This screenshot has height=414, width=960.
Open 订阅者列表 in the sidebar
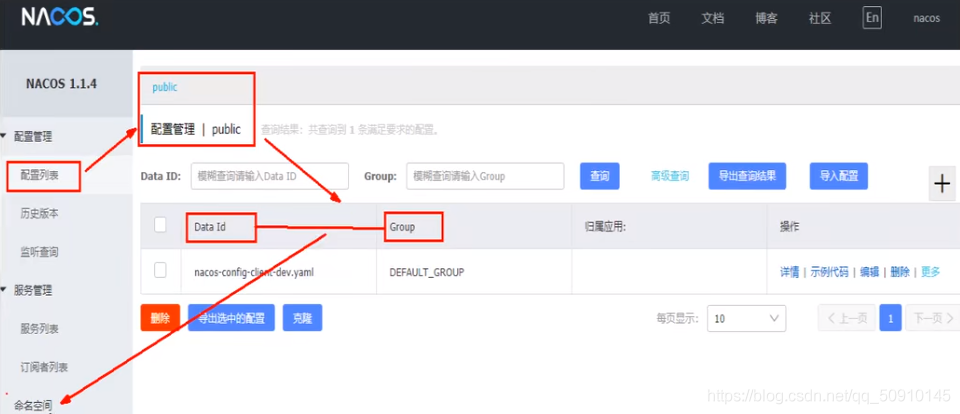point(44,367)
